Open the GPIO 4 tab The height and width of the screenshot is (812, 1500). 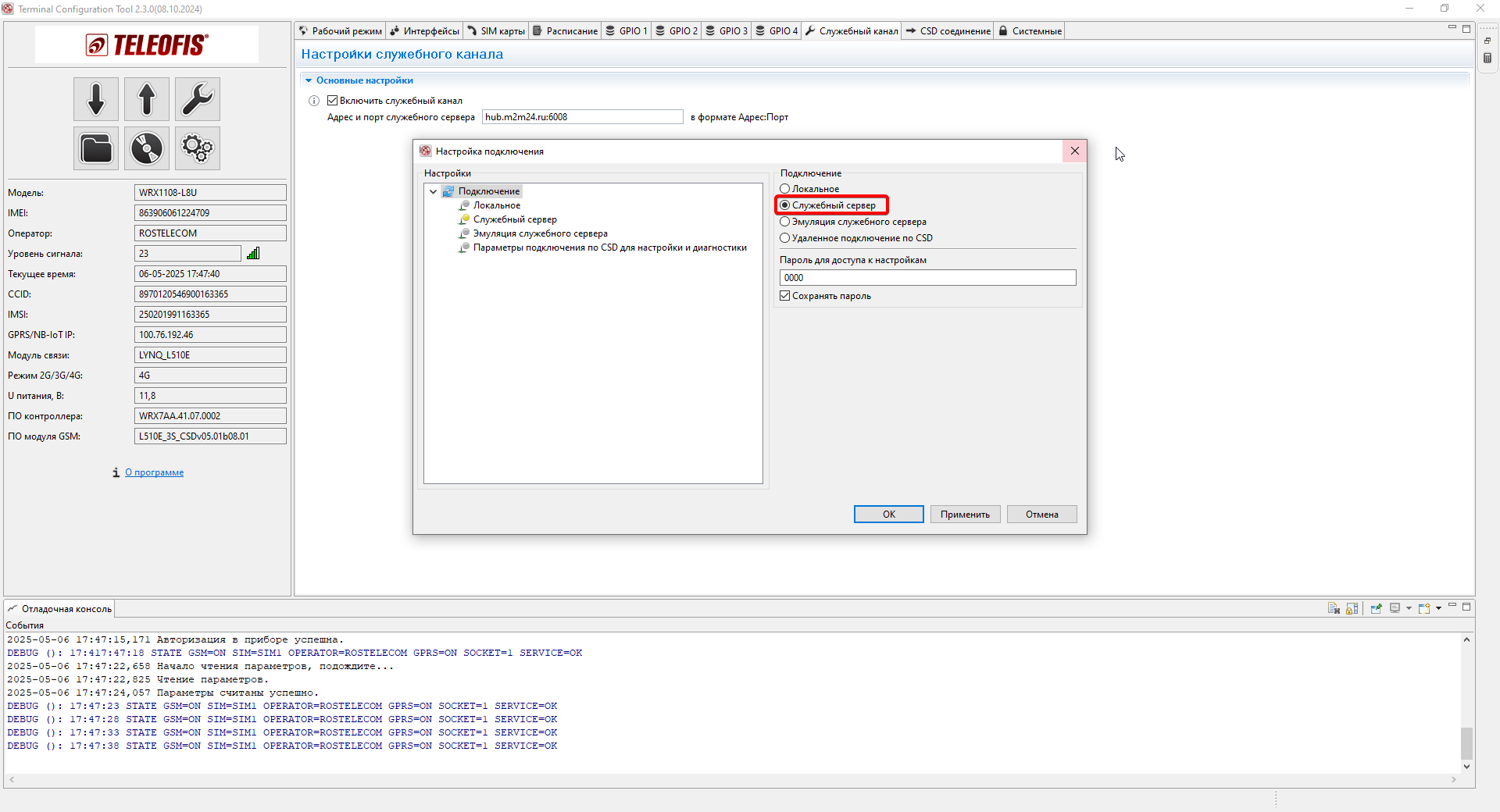776,31
